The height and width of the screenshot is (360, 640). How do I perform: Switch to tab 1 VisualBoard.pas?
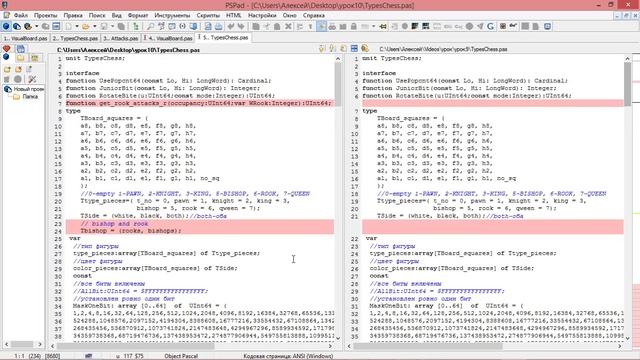point(25,38)
